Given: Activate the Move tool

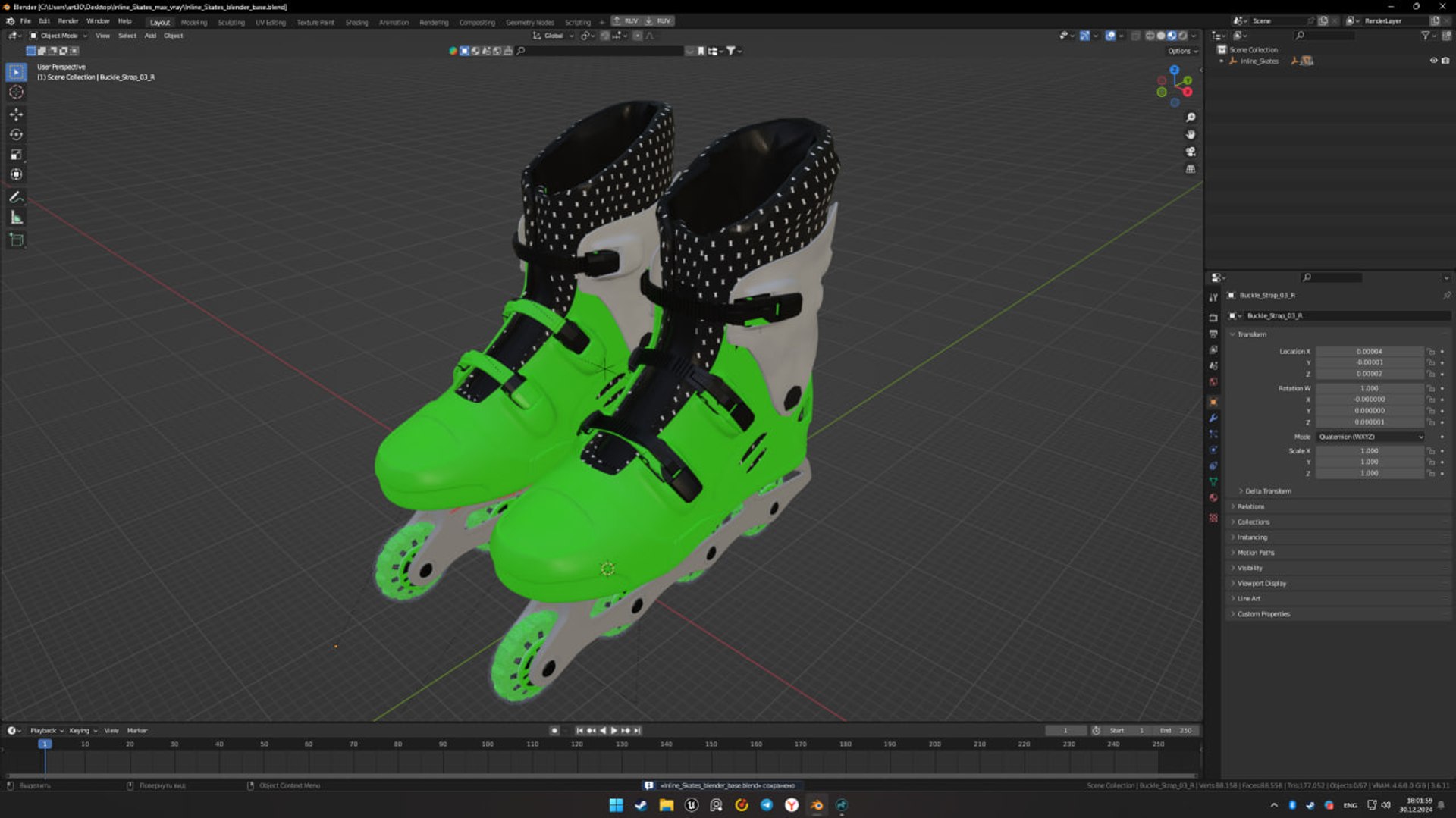Looking at the screenshot, I should [x=16, y=114].
